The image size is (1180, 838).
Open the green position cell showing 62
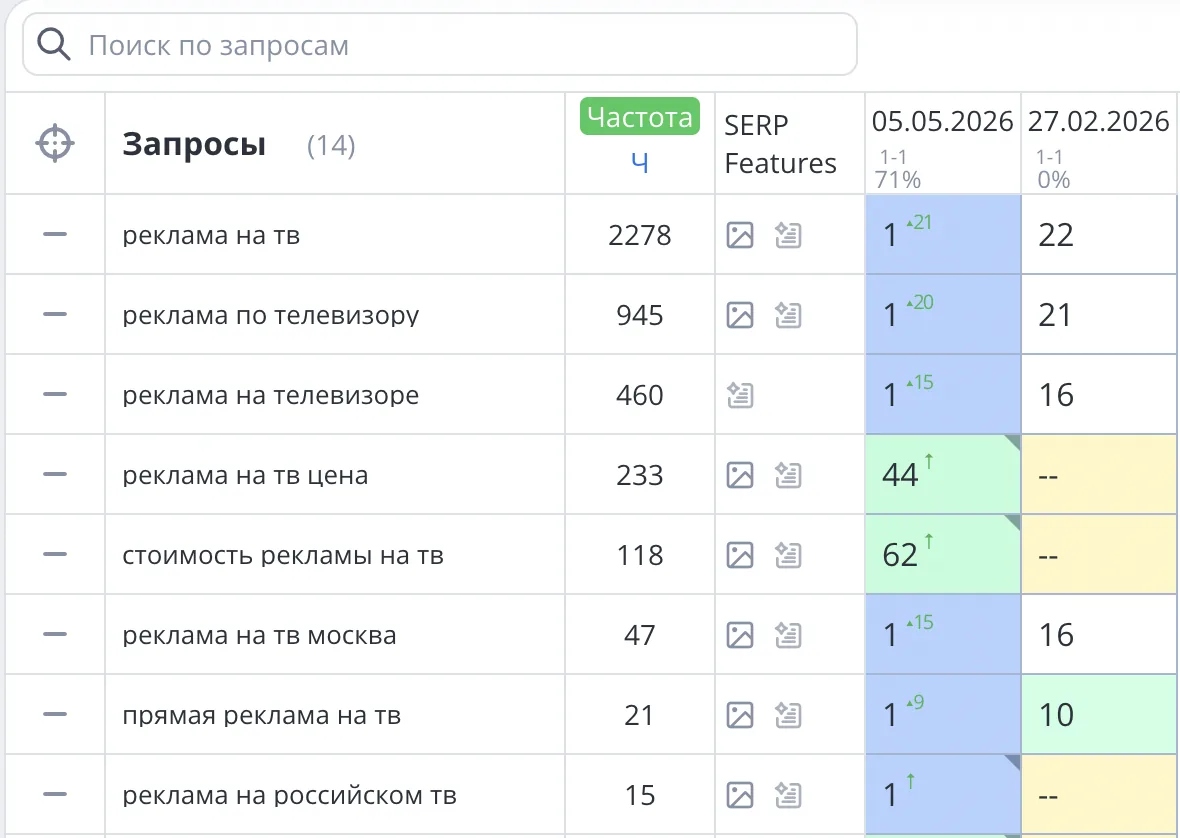[943, 554]
